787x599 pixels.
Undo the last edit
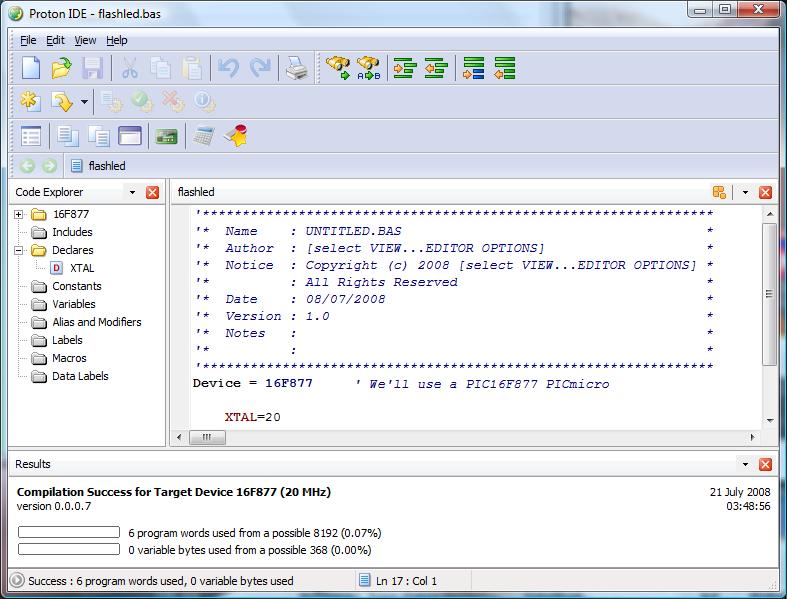point(228,68)
